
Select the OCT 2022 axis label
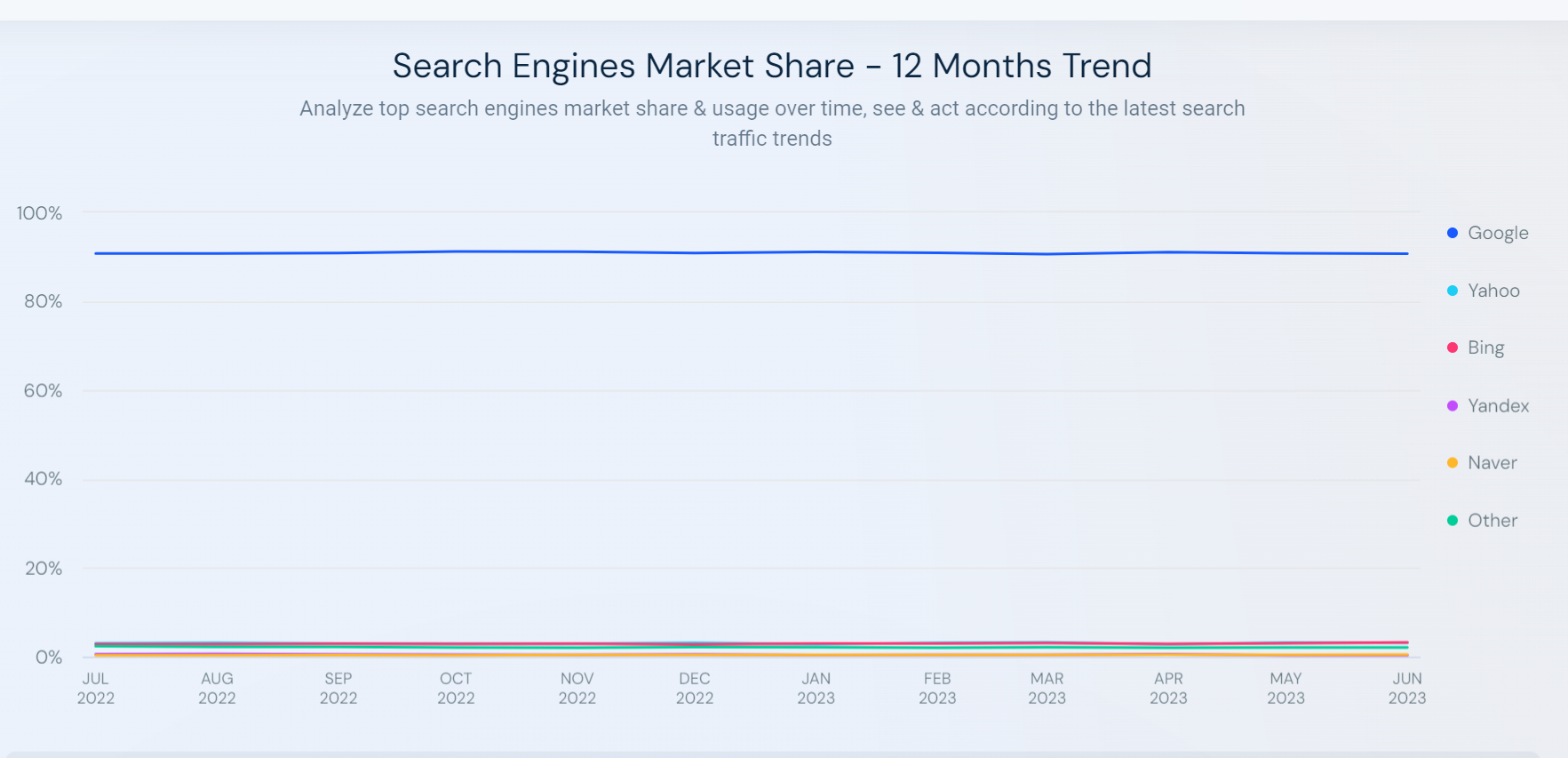point(456,688)
